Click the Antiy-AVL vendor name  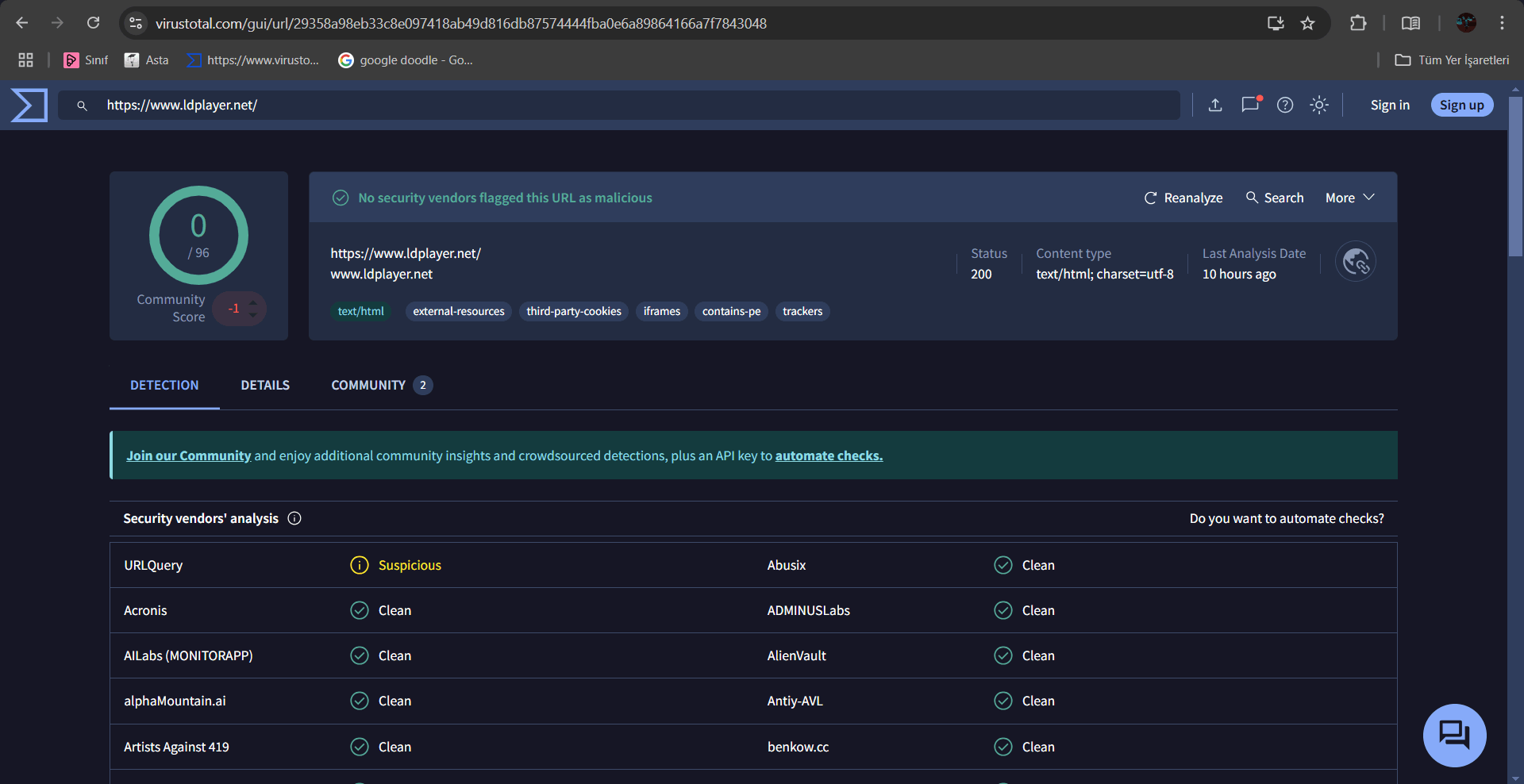(795, 701)
